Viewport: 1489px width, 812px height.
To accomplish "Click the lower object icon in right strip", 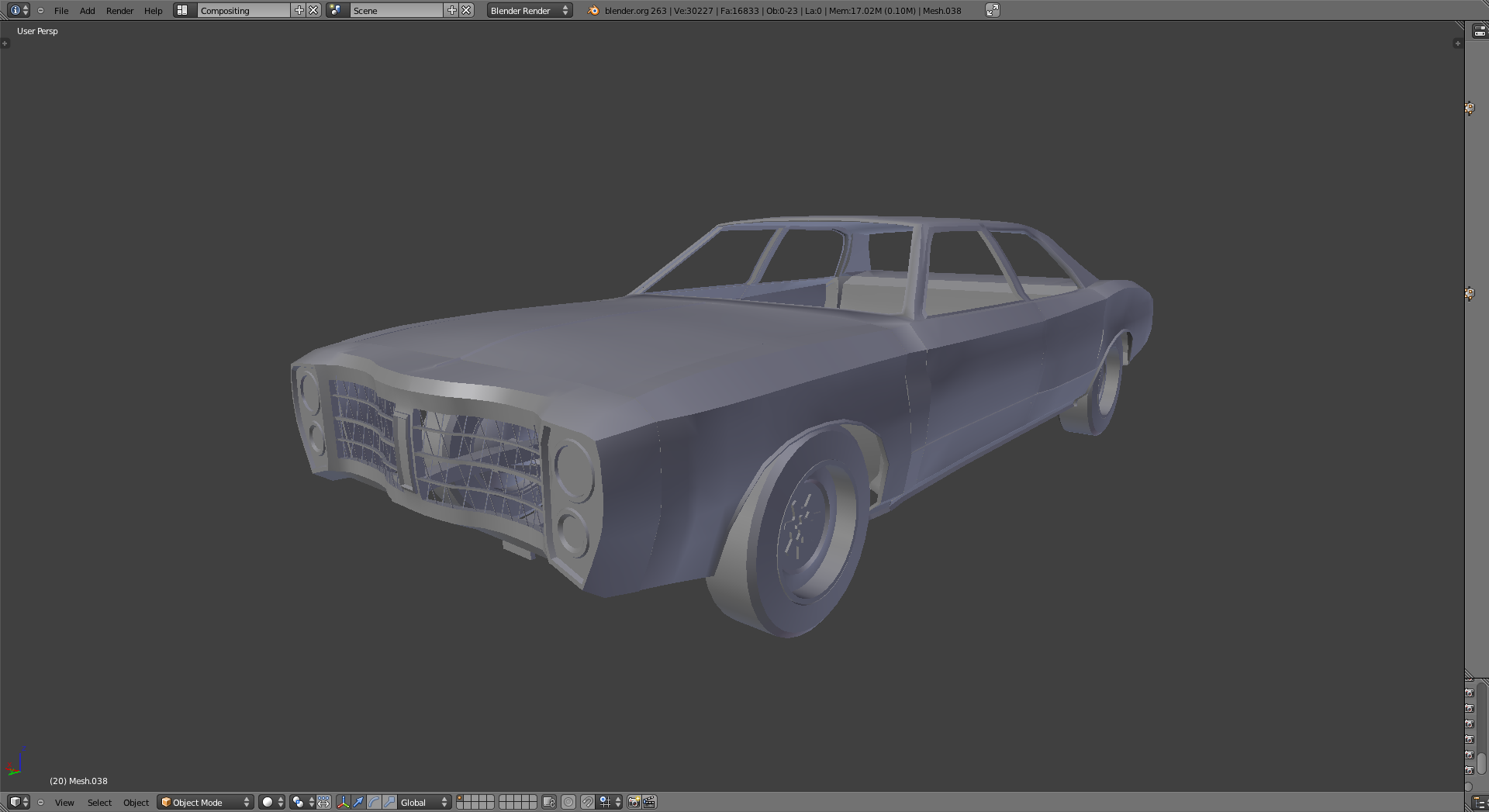I will (x=1470, y=293).
